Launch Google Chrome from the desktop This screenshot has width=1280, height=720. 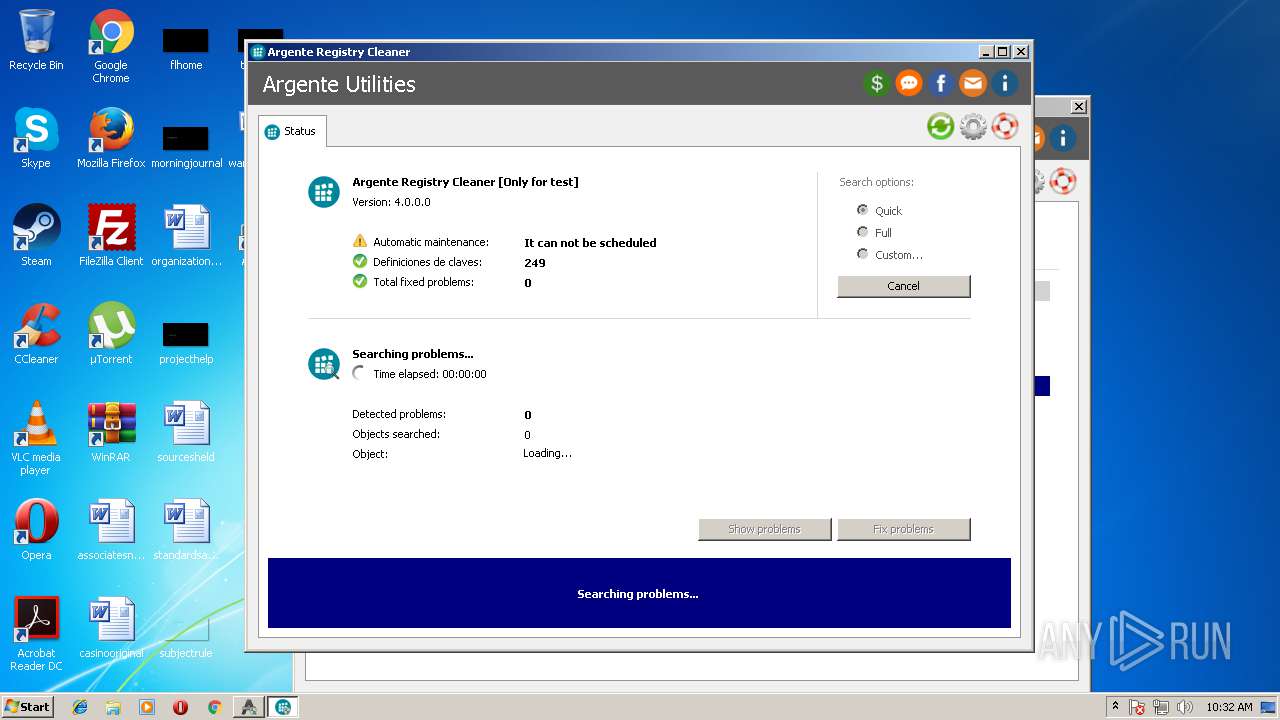pos(111,47)
